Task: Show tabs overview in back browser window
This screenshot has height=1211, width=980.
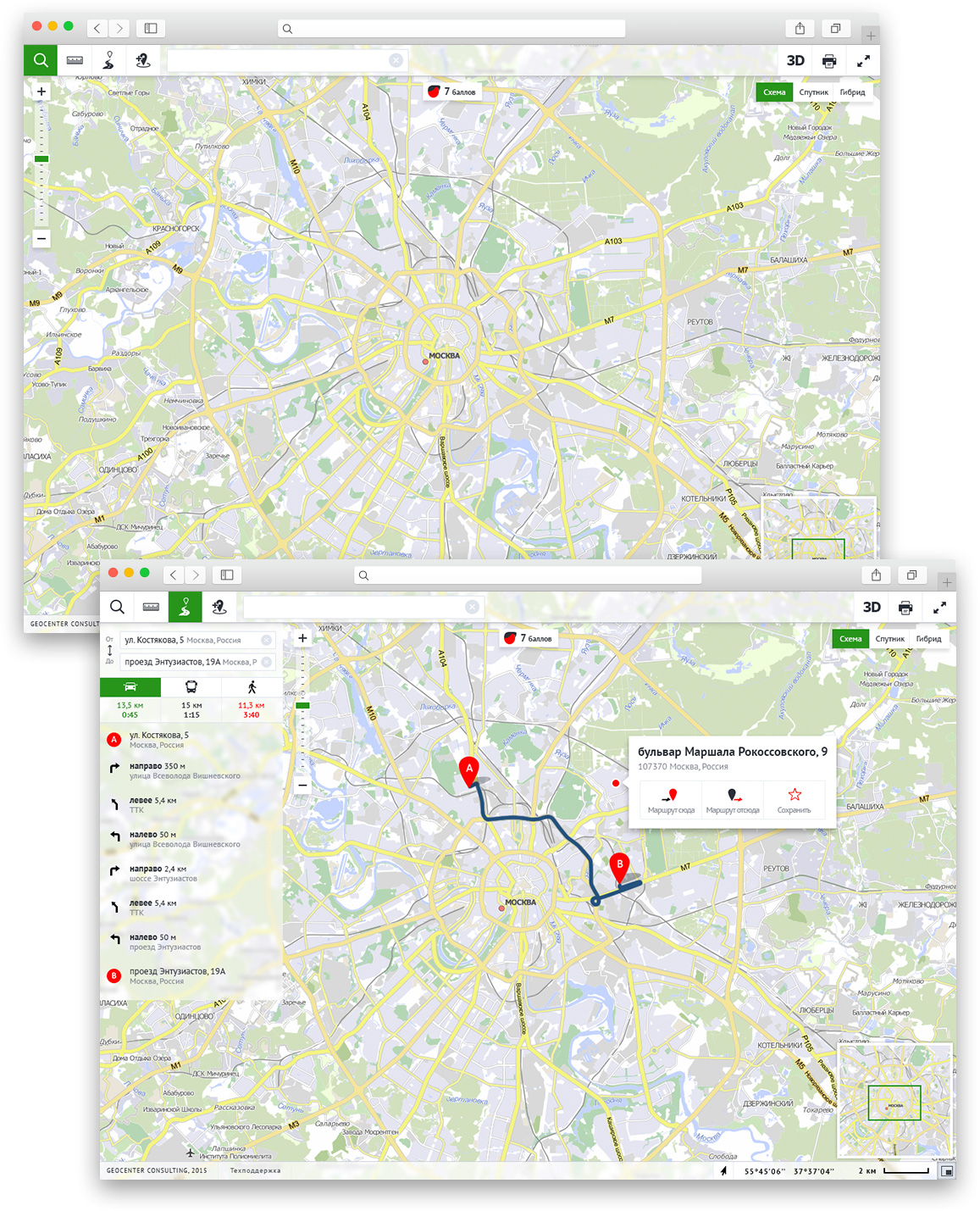Action: coord(835,28)
